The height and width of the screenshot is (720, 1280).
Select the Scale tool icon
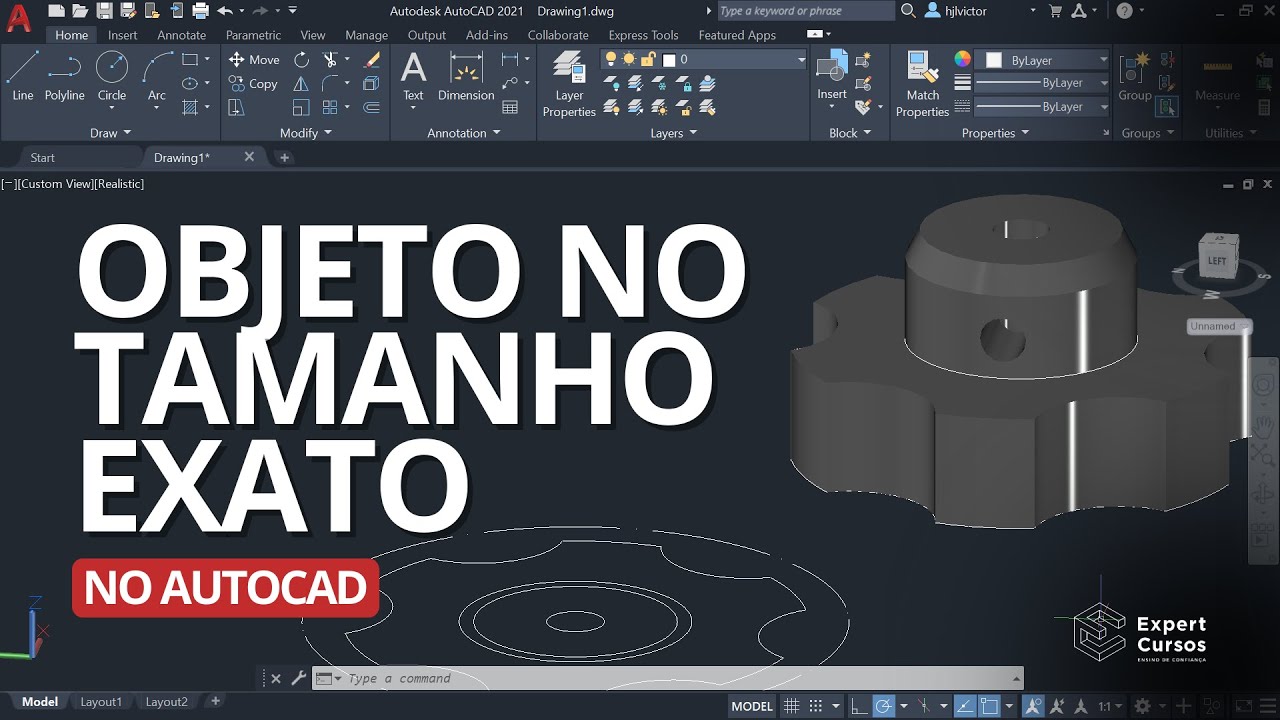click(301, 107)
